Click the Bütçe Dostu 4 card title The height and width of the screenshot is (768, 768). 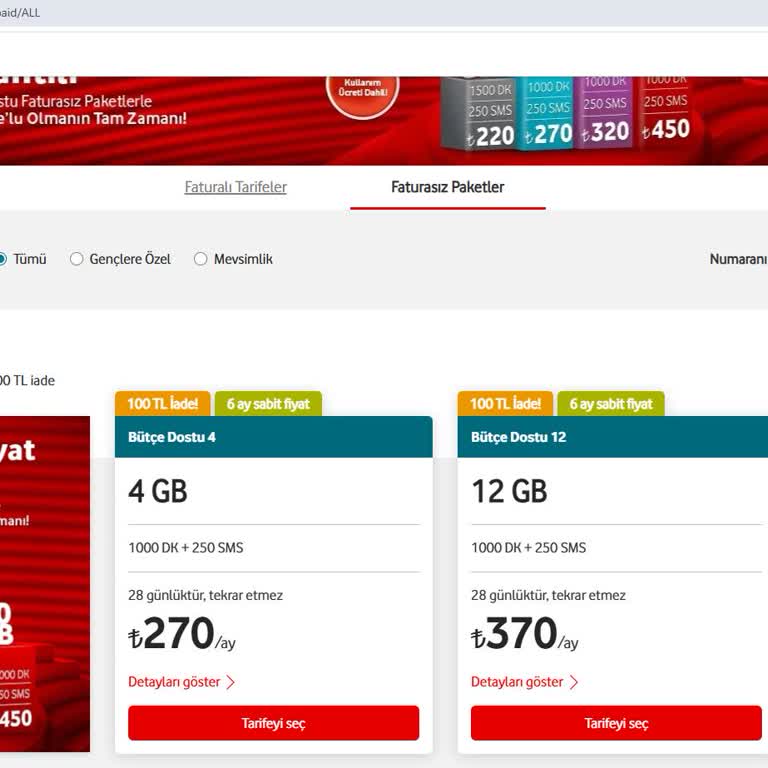[172, 437]
